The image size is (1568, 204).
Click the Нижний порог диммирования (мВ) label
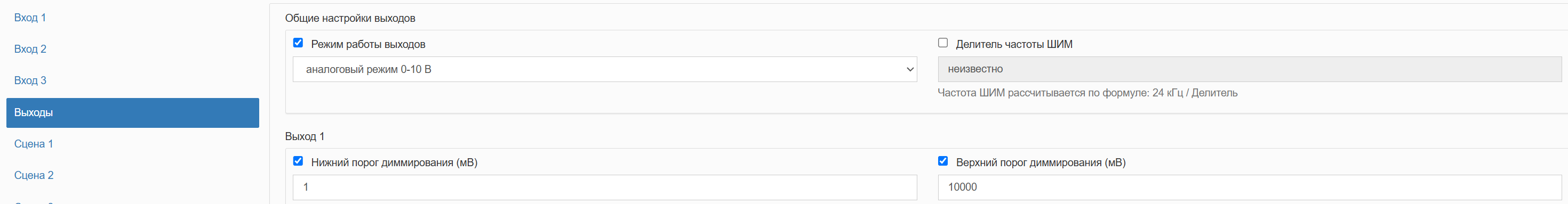pos(394,162)
